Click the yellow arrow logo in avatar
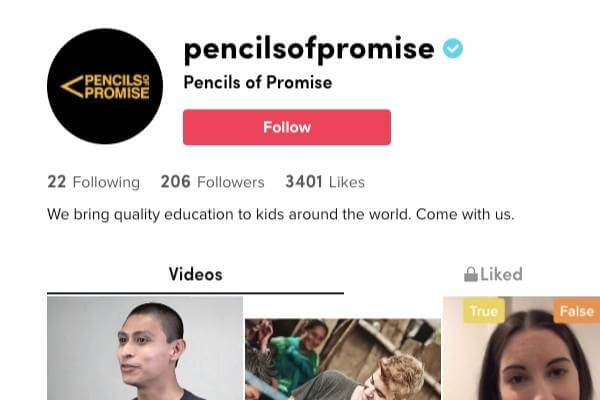 (72, 87)
